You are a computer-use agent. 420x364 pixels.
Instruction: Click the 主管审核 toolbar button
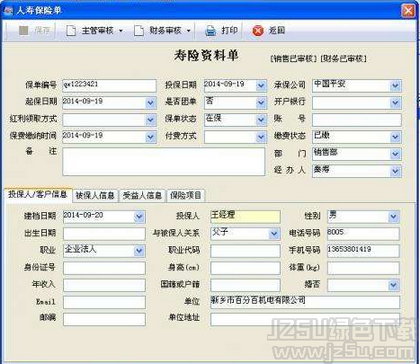click(94, 31)
